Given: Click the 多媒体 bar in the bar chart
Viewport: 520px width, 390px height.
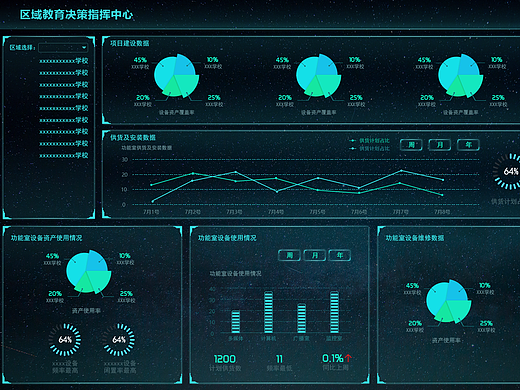Looking at the screenshot, I should (x=236, y=321).
